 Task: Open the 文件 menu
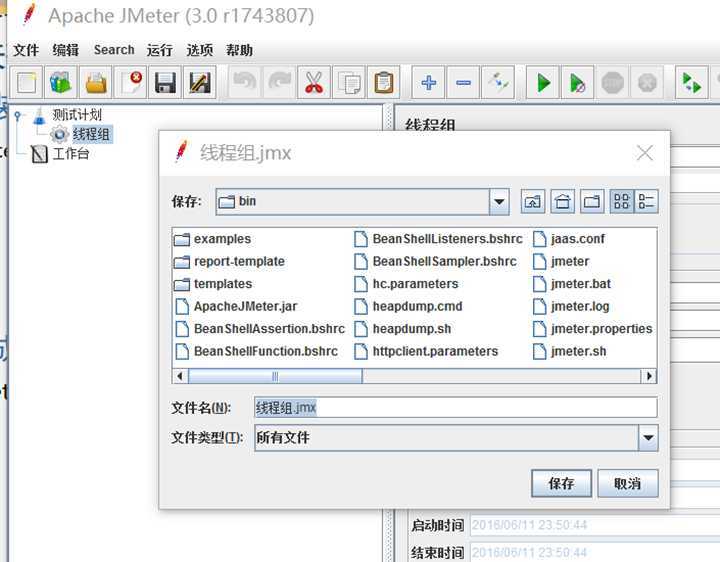(x=26, y=50)
